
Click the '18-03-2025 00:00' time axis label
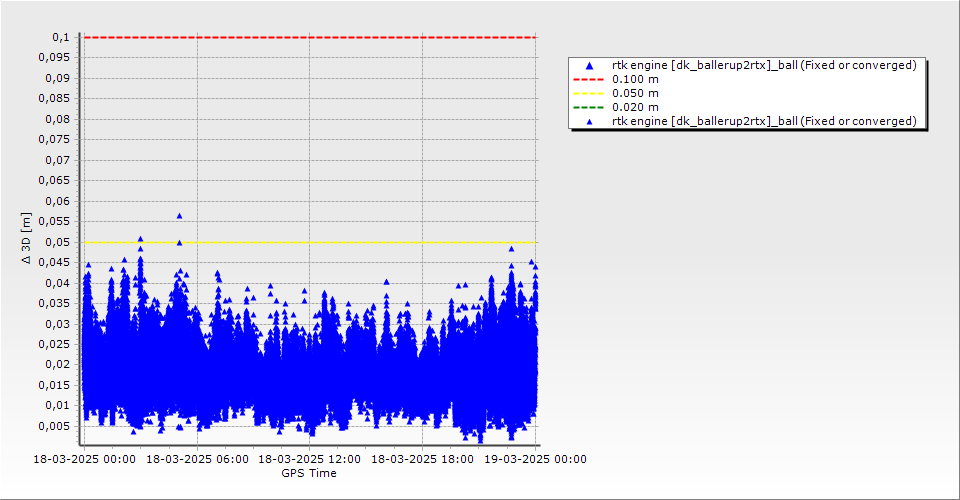[84, 459]
